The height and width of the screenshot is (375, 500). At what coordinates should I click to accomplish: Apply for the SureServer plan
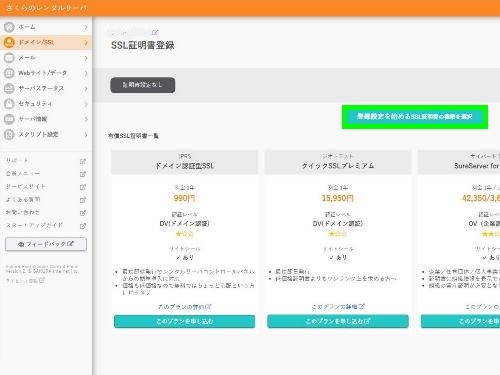(x=460, y=321)
